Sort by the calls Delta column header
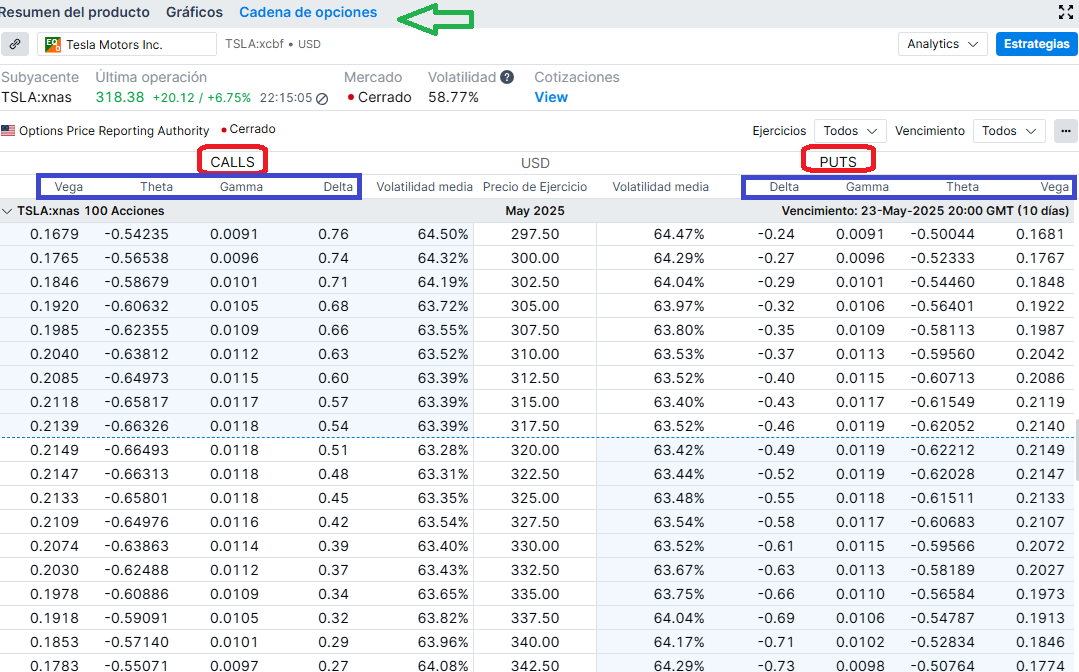This screenshot has width=1079, height=672. point(338,187)
